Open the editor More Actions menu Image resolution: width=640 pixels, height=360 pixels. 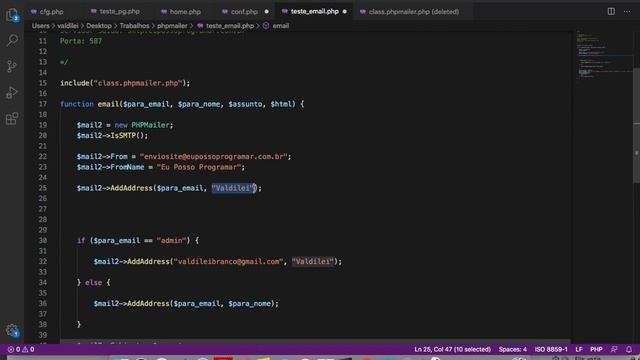tap(627, 11)
